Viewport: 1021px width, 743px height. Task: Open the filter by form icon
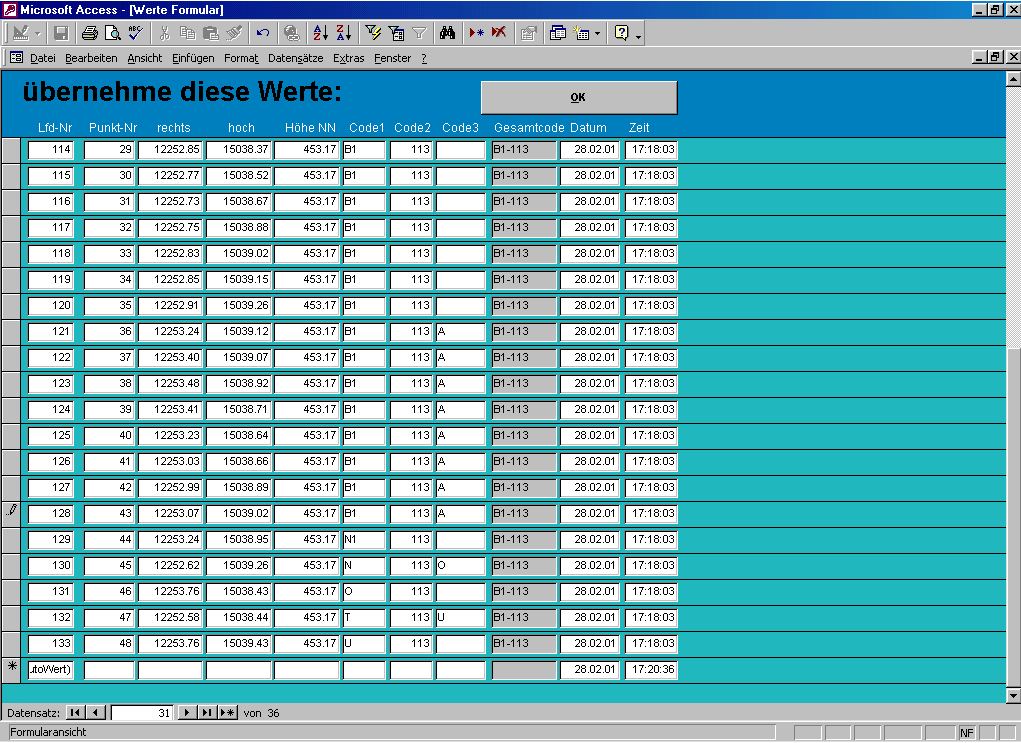pos(396,33)
